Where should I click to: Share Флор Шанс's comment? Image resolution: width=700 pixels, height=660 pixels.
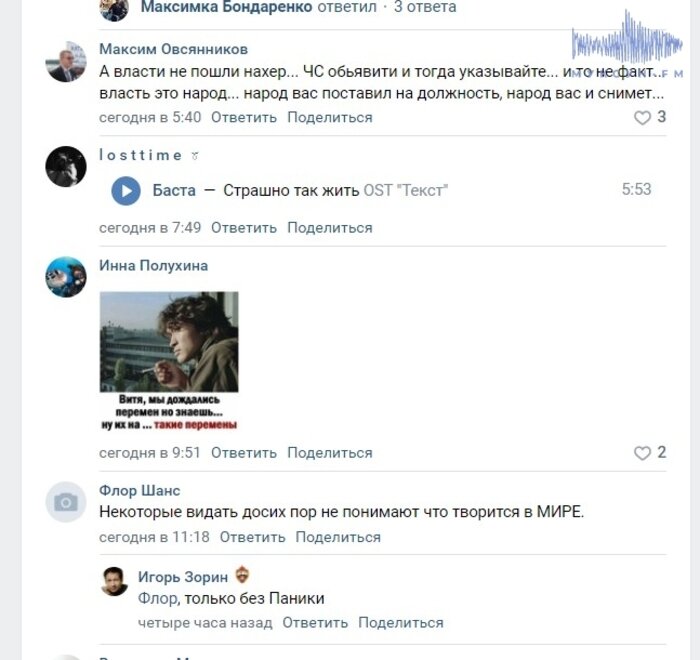(338, 537)
